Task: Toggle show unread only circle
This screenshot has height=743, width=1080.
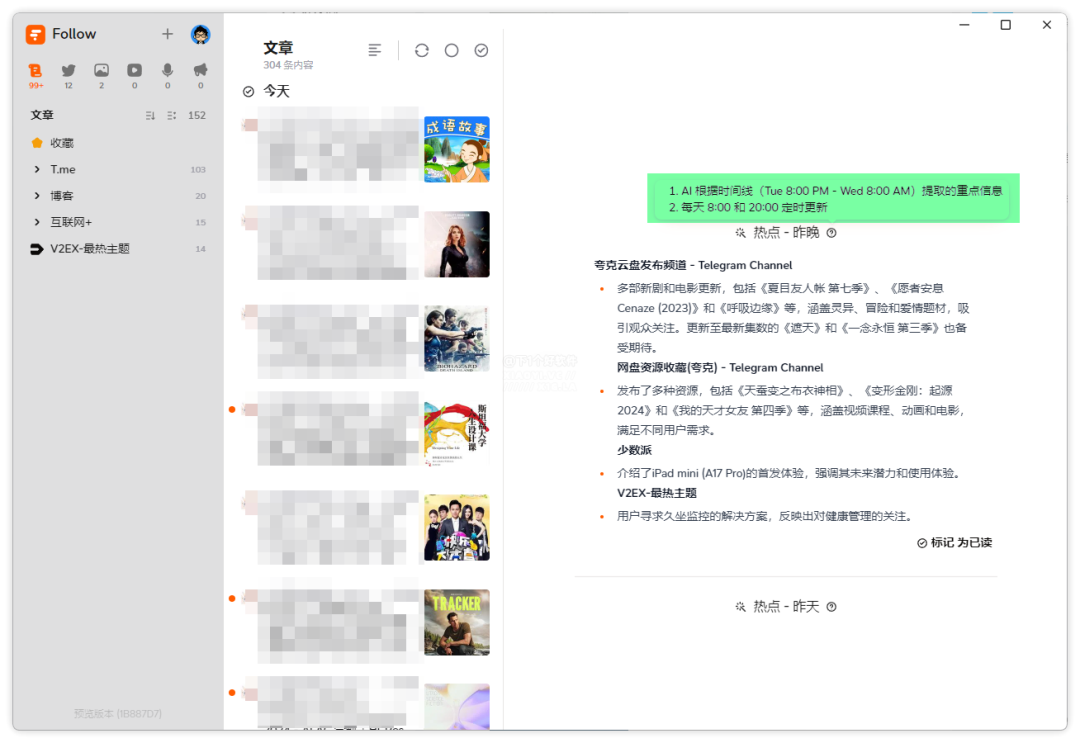Action: [451, 50]
